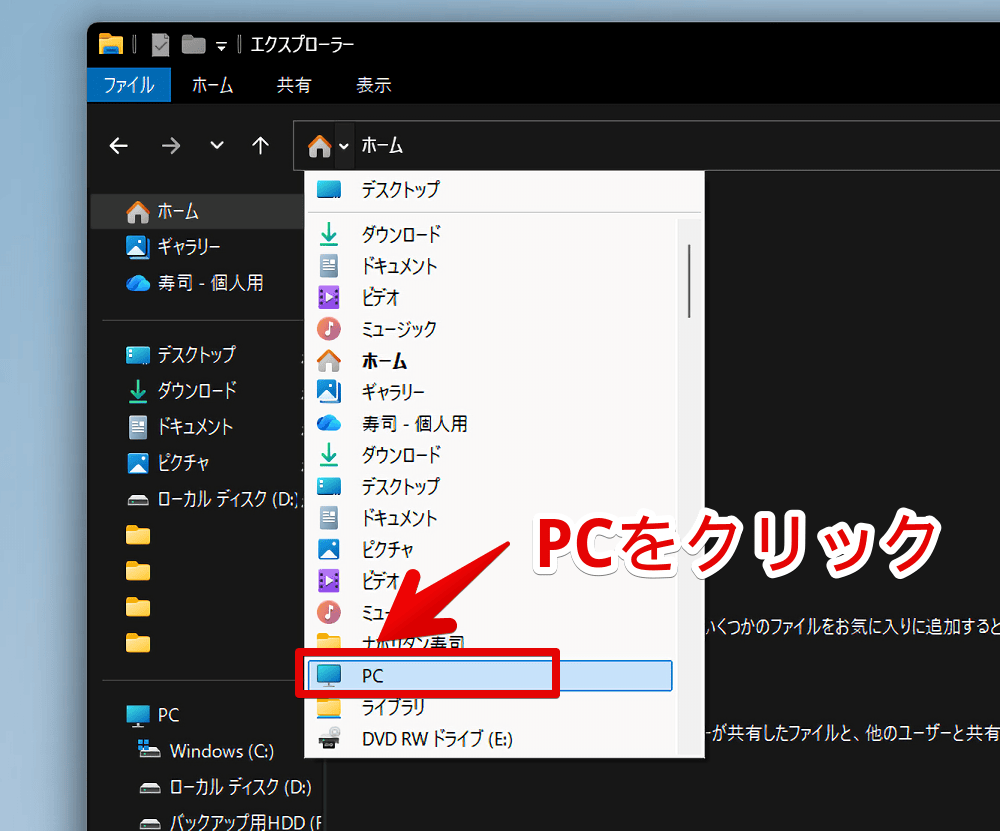Open the first yellow folder in the sidebar
This screenshot has height=831, width=1000.
pos(137,535)
